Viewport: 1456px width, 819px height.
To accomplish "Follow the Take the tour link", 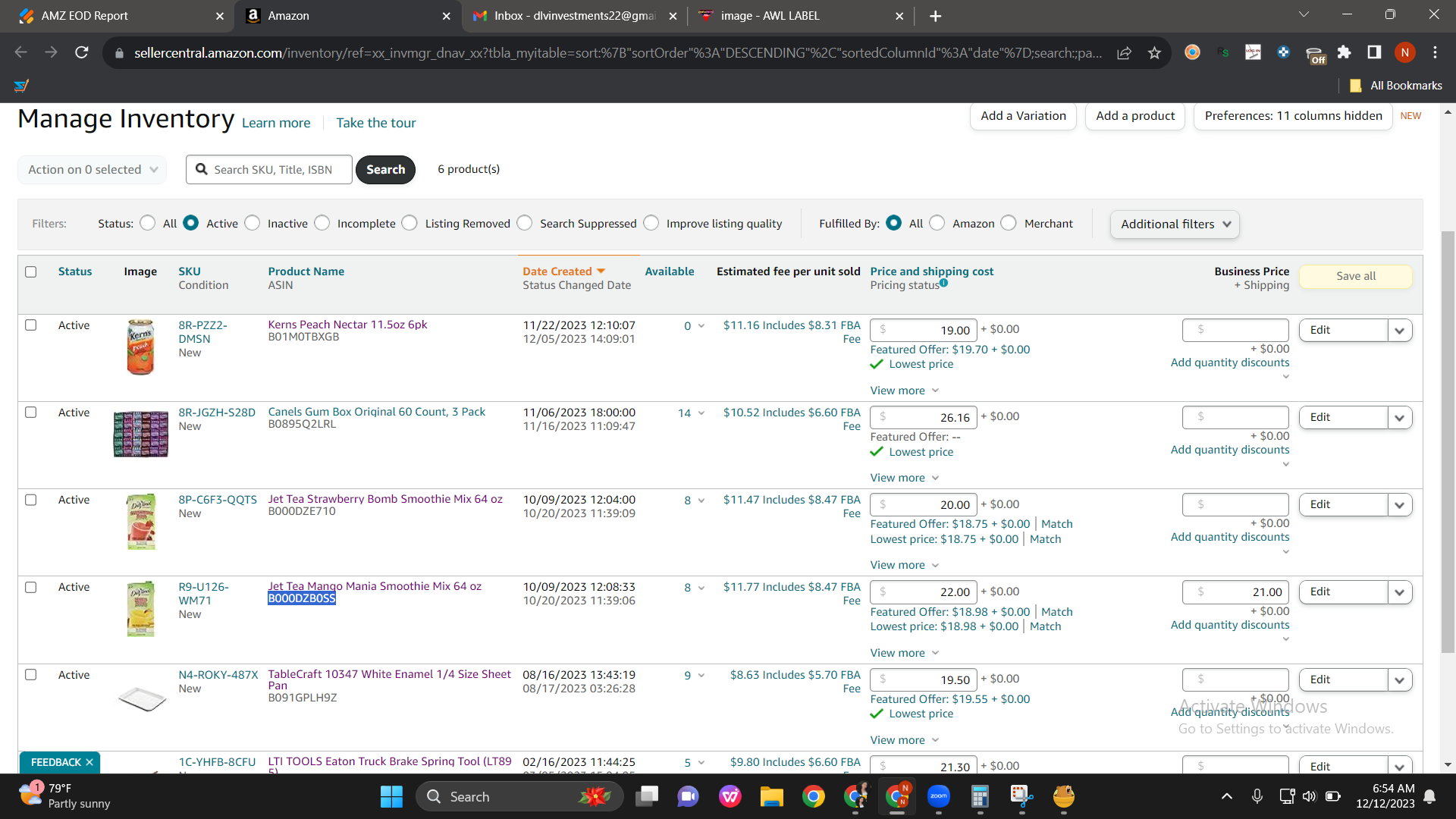I will [x=376, y=123].
